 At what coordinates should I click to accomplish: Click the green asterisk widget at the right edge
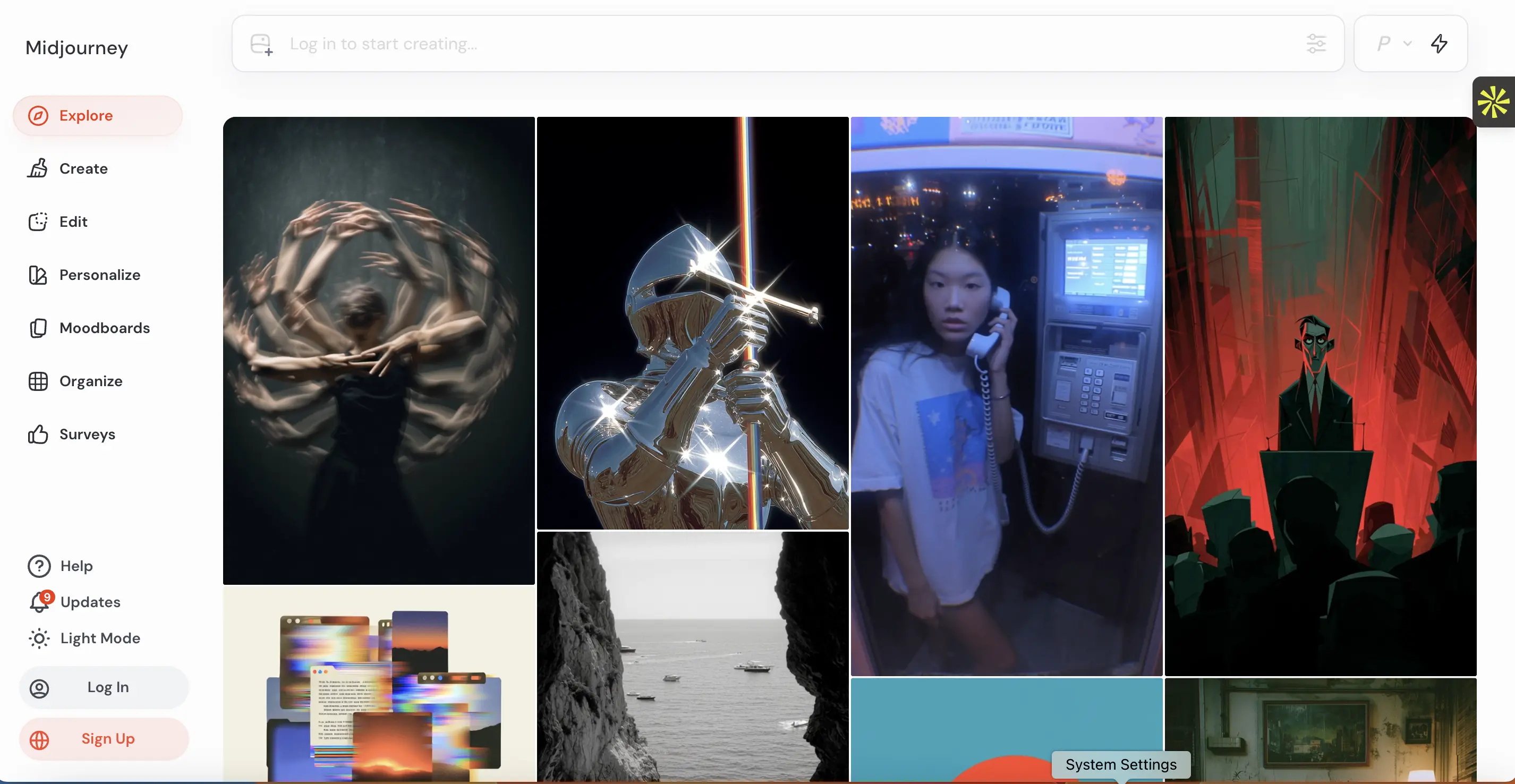click(x=1493, y=103)
